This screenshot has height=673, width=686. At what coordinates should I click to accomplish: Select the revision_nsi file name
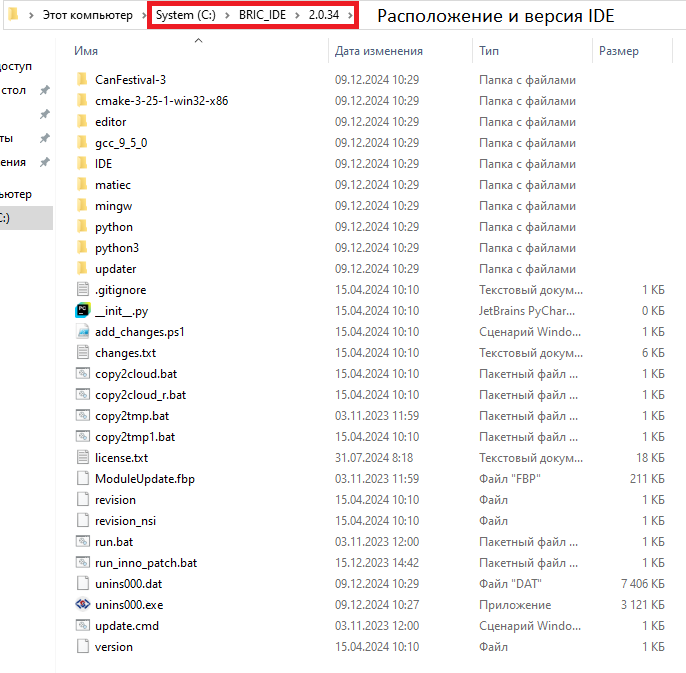126,521
